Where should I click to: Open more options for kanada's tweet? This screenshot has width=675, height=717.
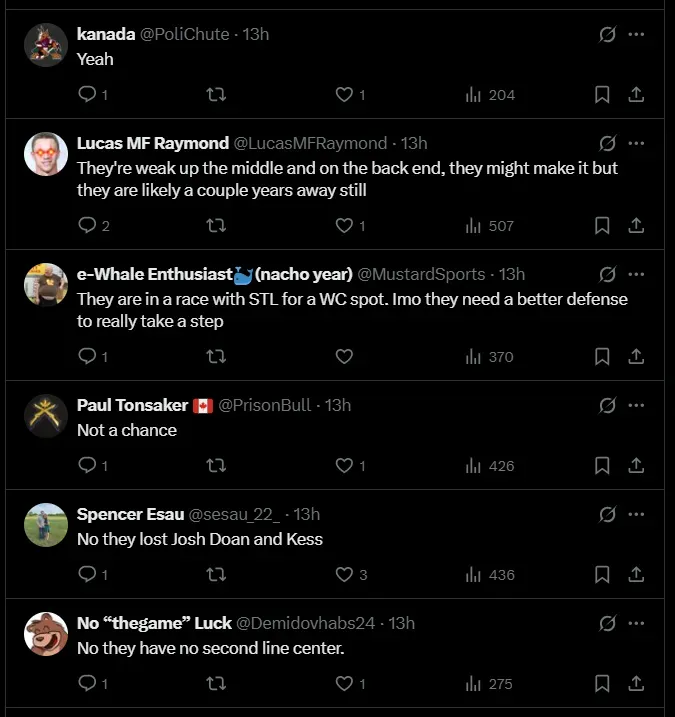pos(636,35)
